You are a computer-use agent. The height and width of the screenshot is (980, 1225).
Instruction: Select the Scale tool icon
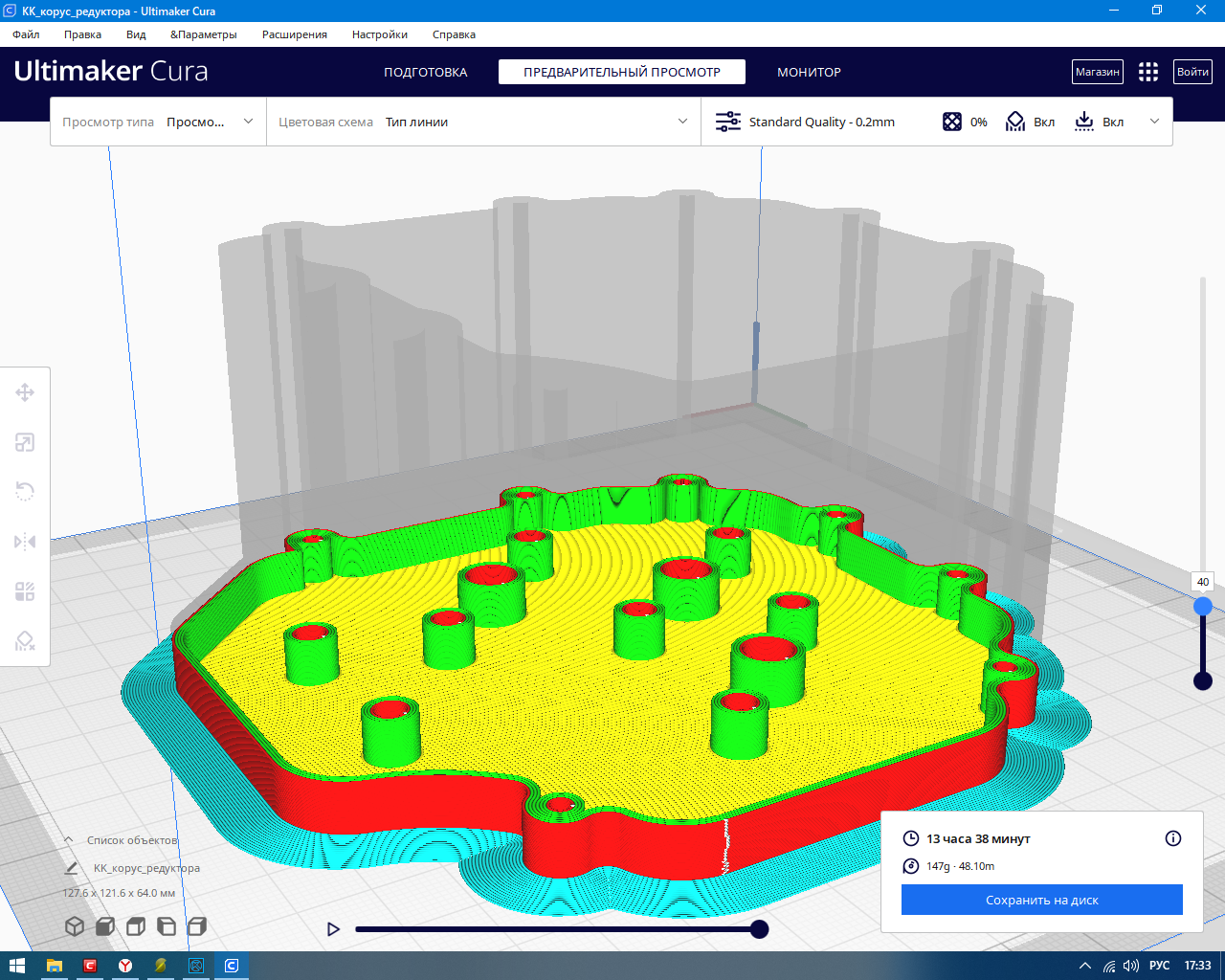click(25, 442)
